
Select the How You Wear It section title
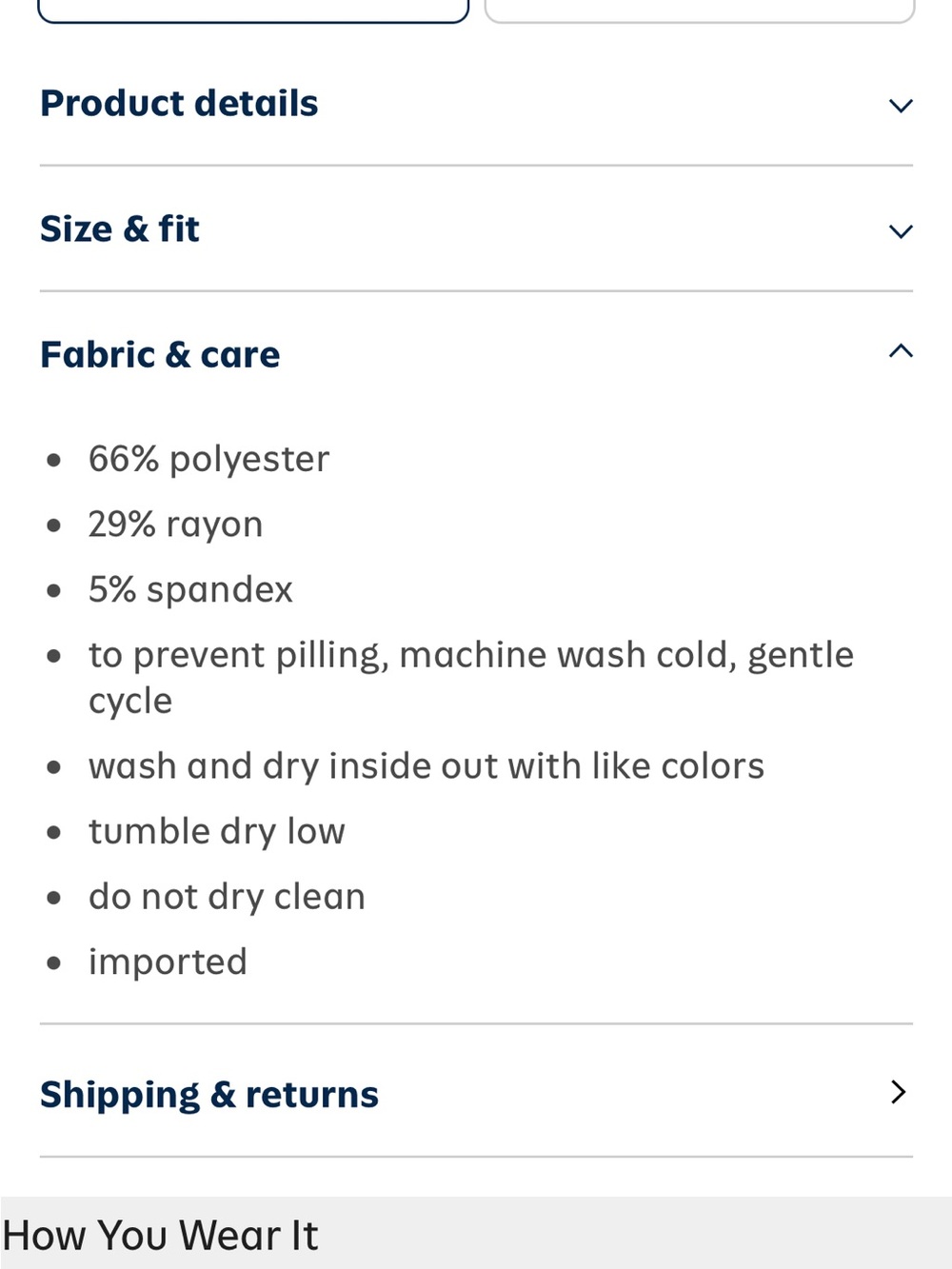(x=160, y=1236)
